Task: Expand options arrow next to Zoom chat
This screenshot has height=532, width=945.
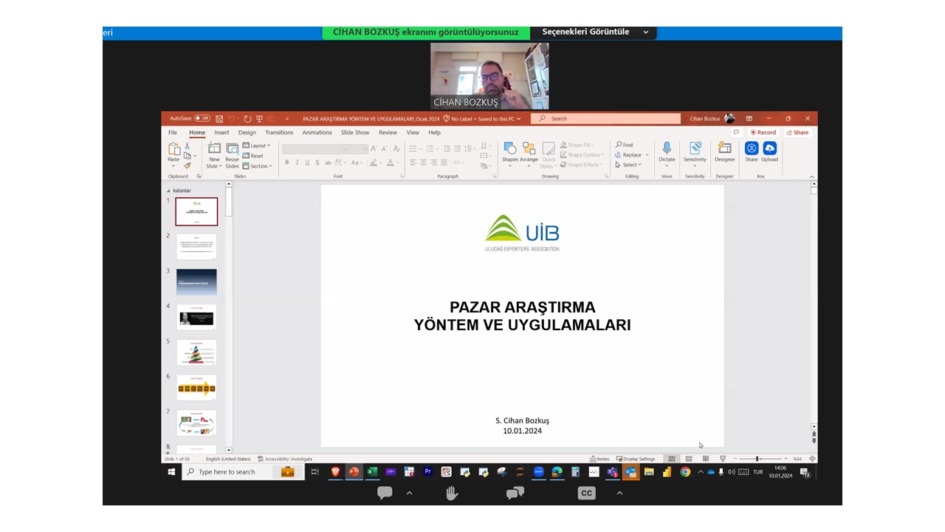Action: point(409,493)
